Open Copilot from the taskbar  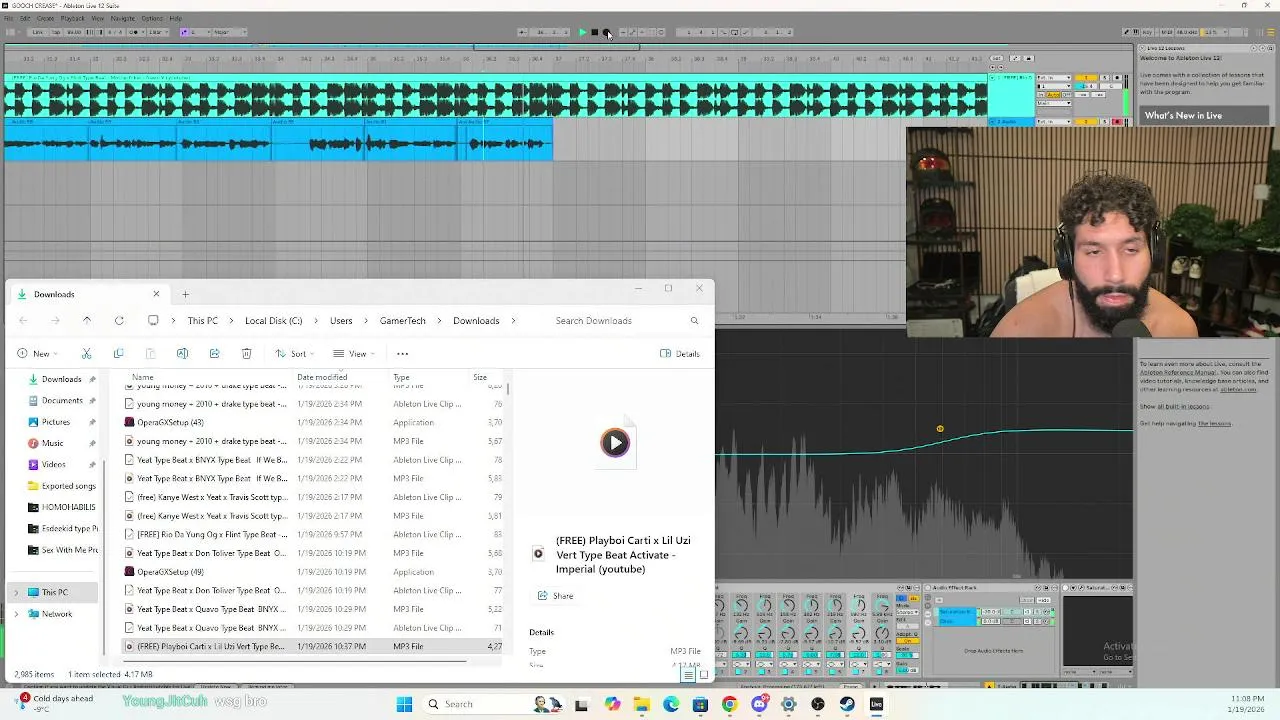click(612, 704)
